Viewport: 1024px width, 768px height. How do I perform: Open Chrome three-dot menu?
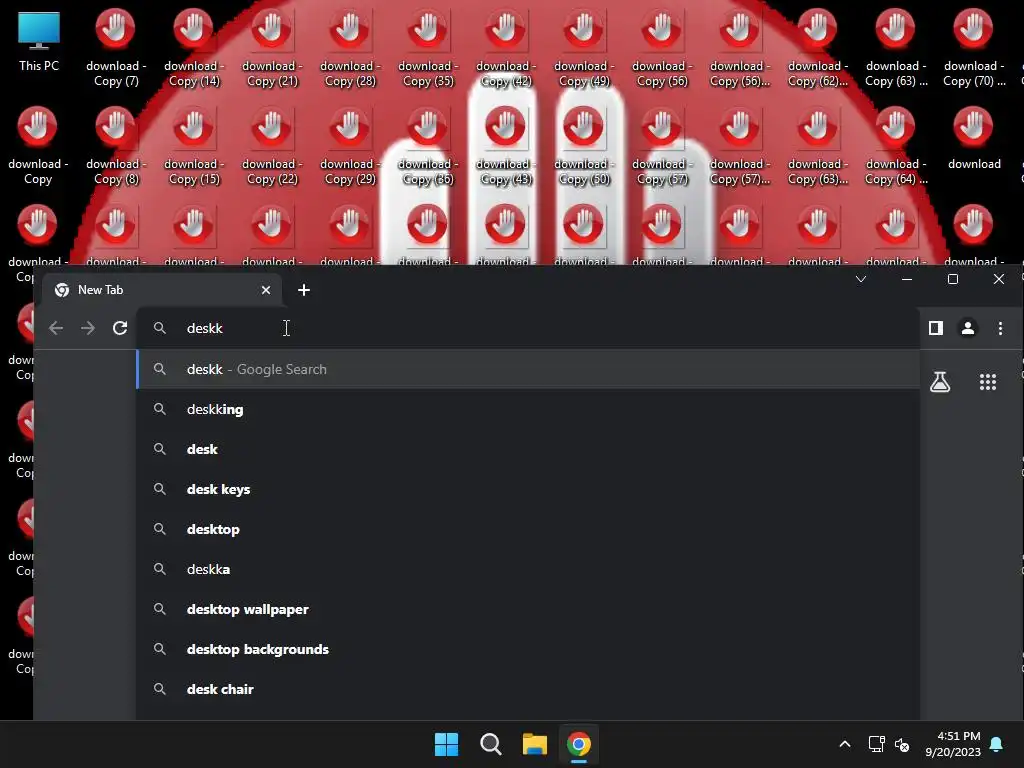1000,328
